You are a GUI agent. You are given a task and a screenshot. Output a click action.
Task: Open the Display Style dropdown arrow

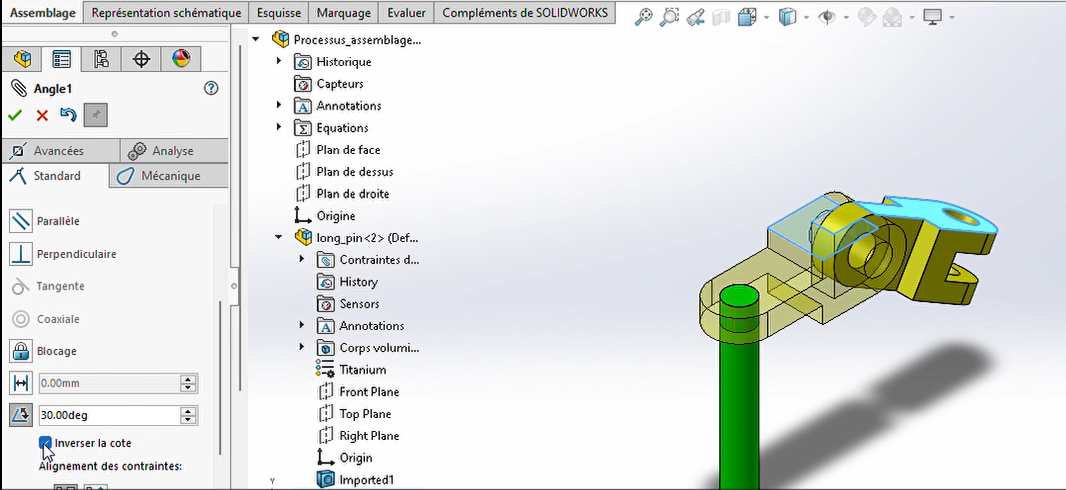click(x=806, y=18)
